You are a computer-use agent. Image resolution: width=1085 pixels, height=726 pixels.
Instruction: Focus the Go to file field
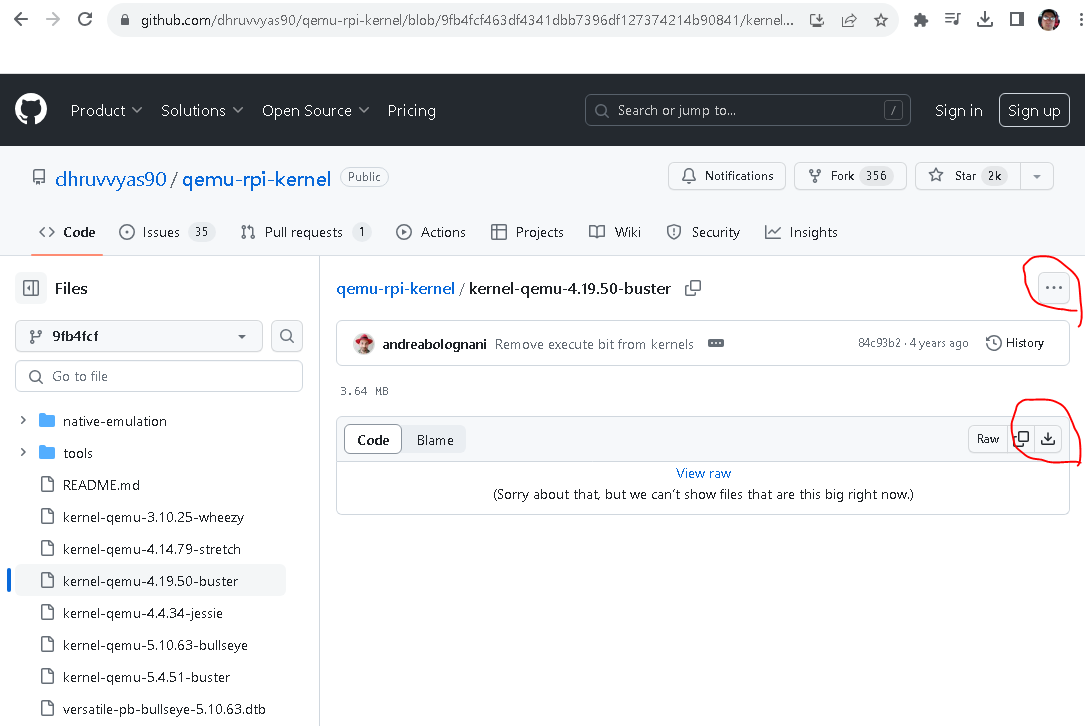click(158, 376)
